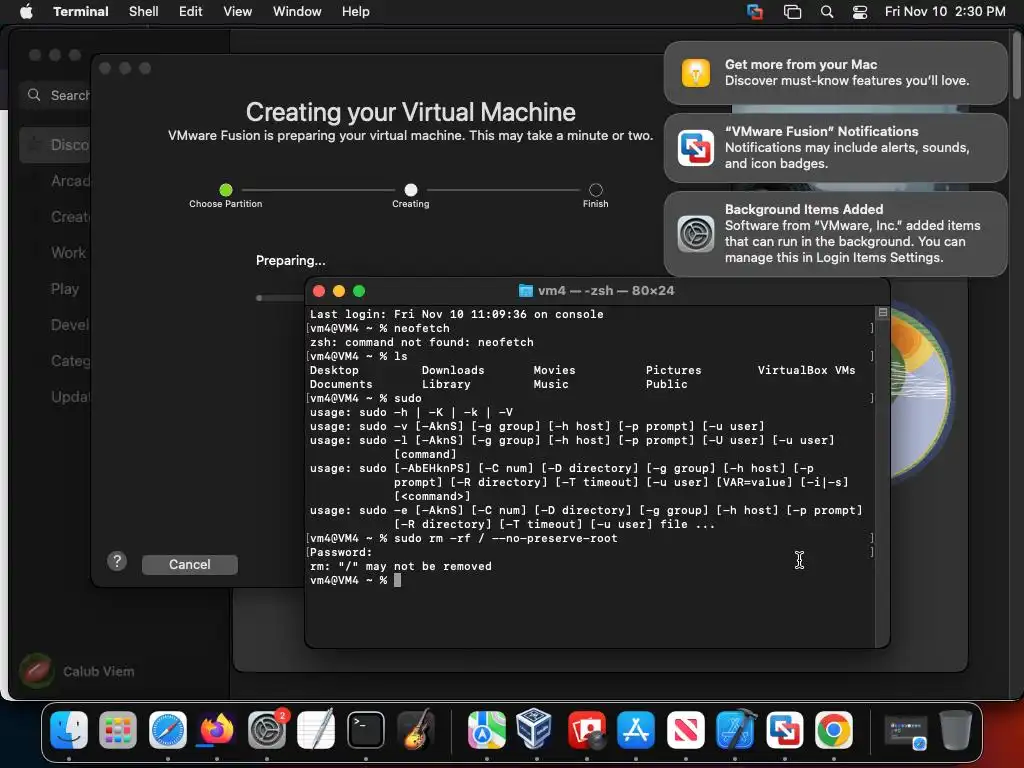The width and height of the screenshot is (1024, 768).
Task: Click the VMware Fusion menu bar status icon
Action: point(754,12)
